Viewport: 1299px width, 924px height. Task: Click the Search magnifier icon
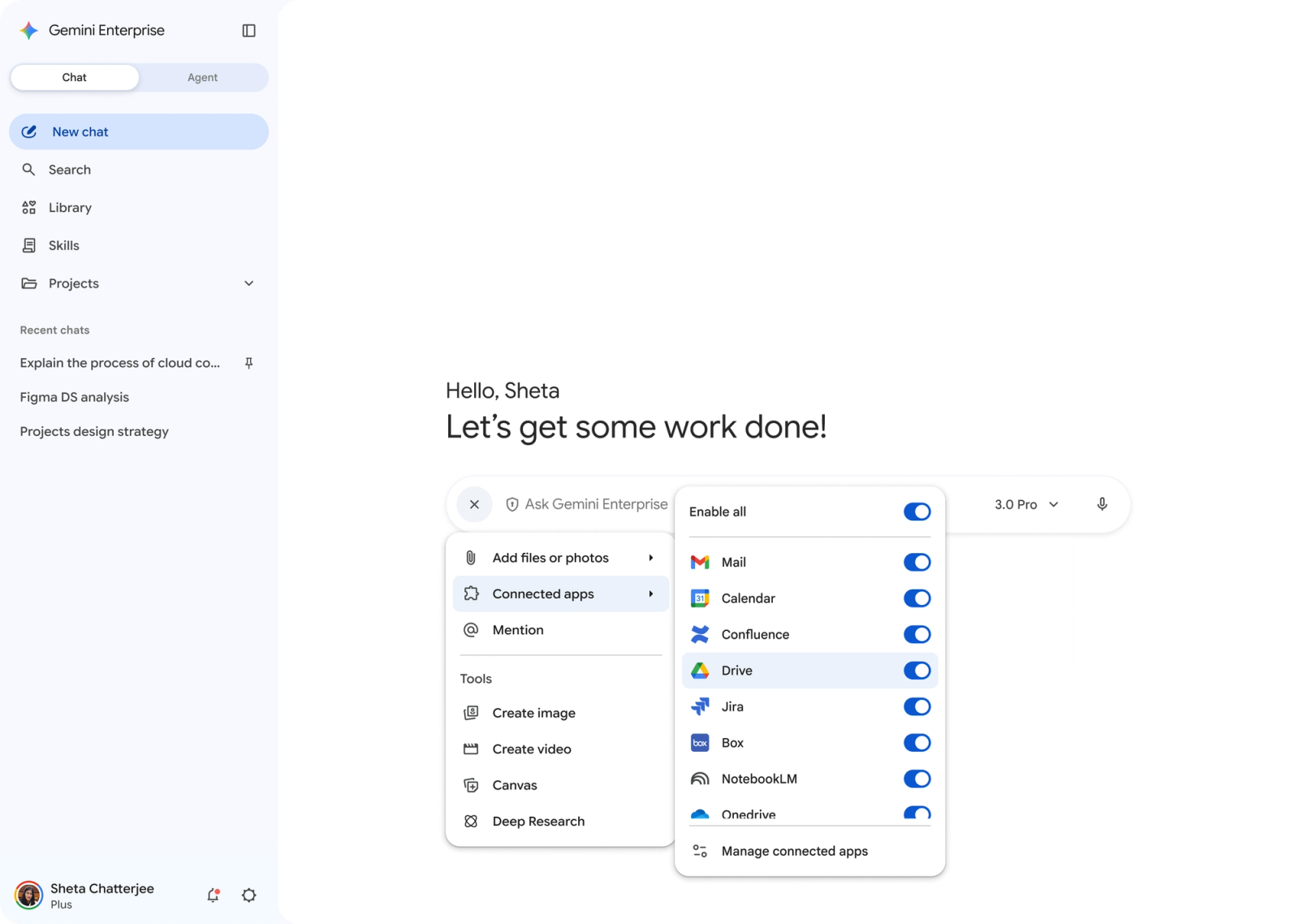coord(28,170)
